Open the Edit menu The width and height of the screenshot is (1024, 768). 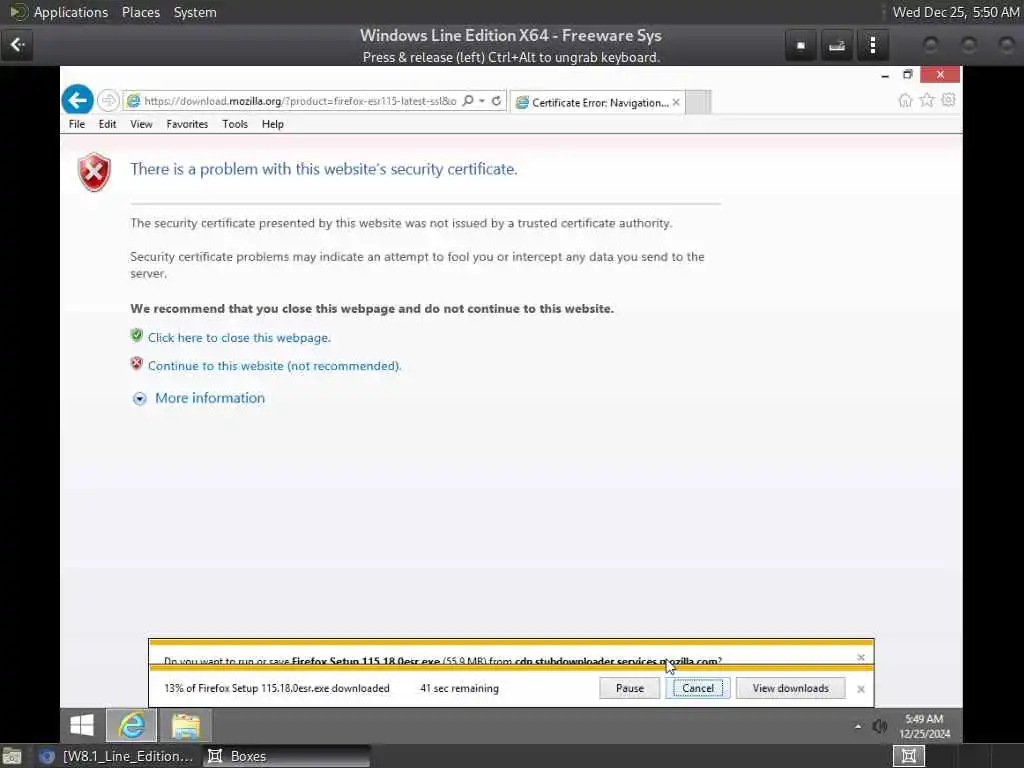(x=107, y=124)
